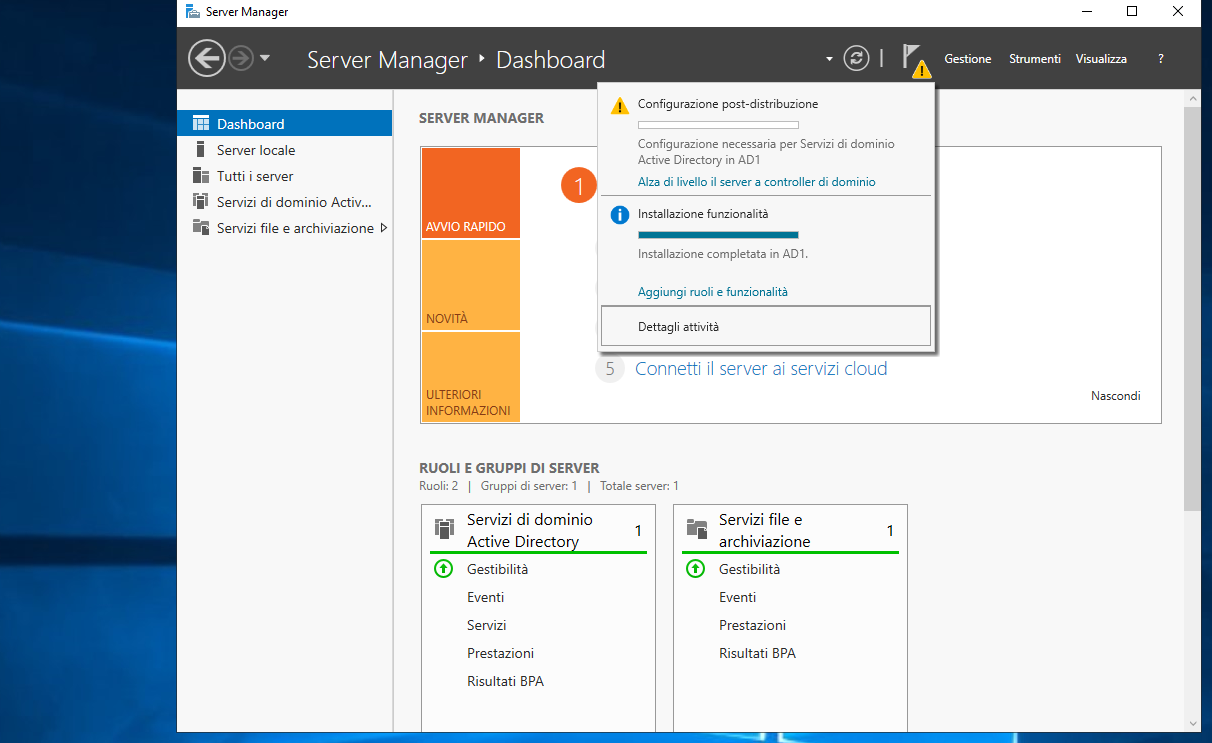Click the Active Directory tile role icon
1212x743 pixels.
click(444, 529)
